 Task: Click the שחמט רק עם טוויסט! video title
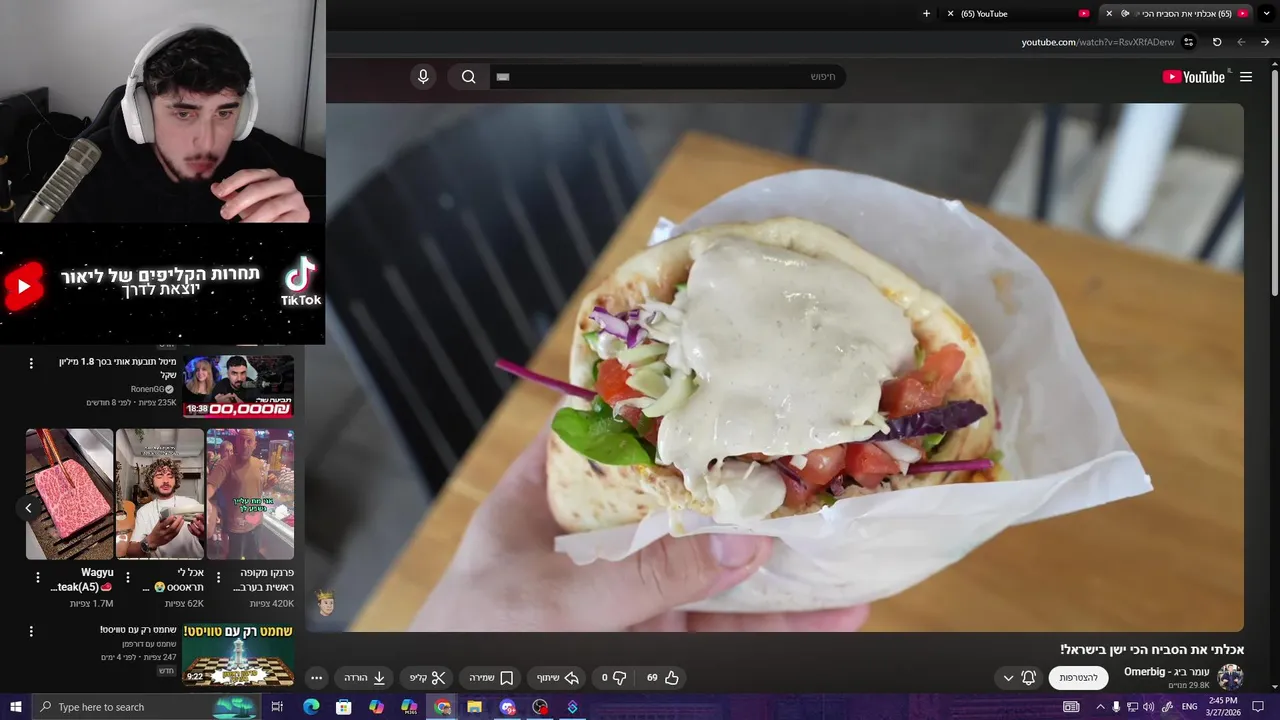click(138, 630)
